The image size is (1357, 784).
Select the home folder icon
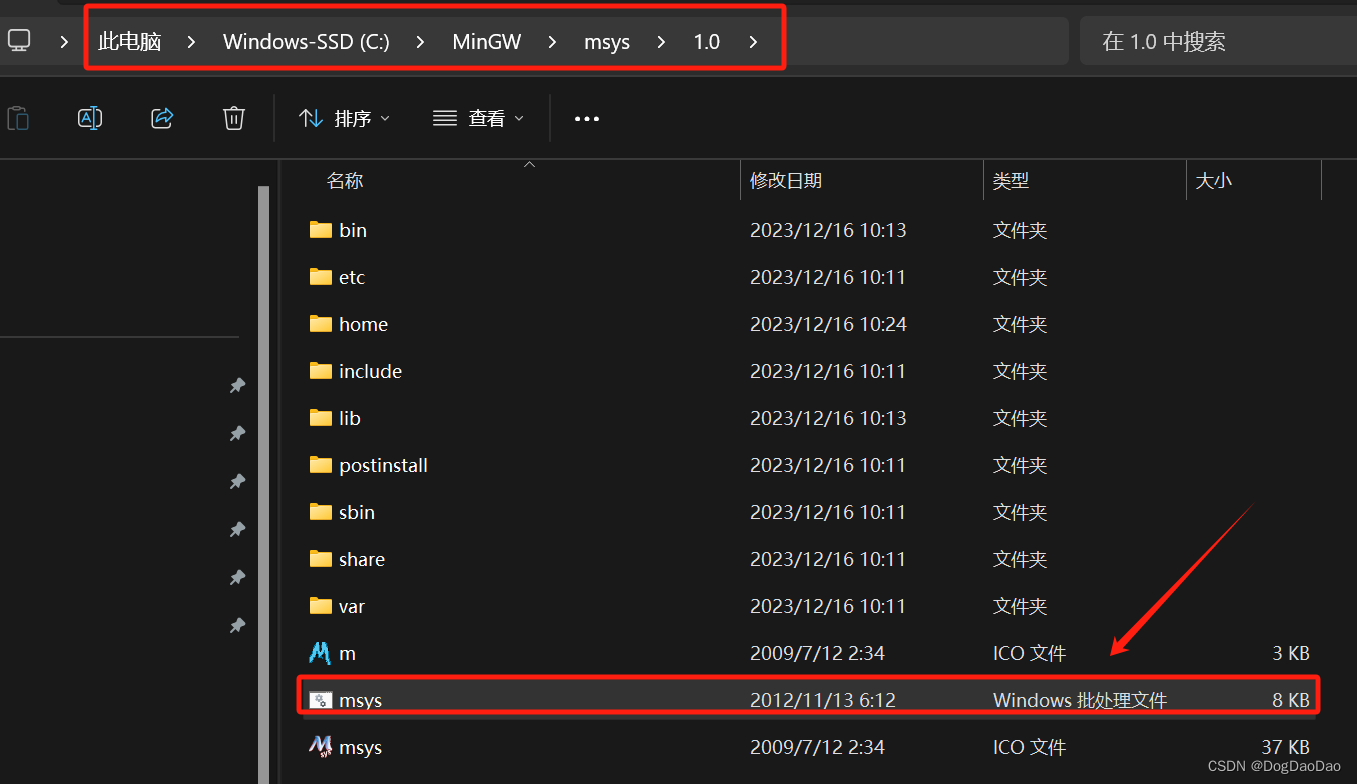click(320, 324)
